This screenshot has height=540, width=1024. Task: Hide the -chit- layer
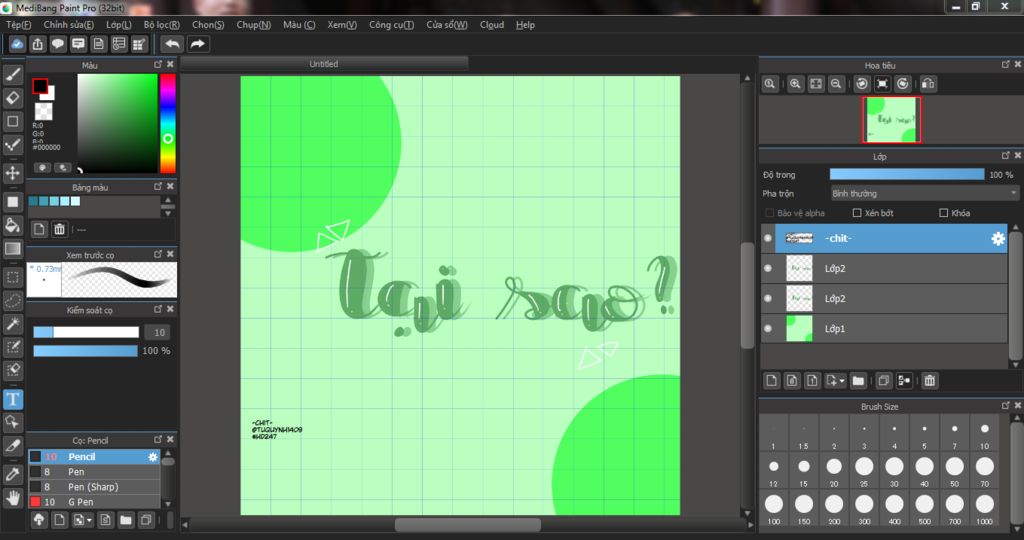click(768, 238)
